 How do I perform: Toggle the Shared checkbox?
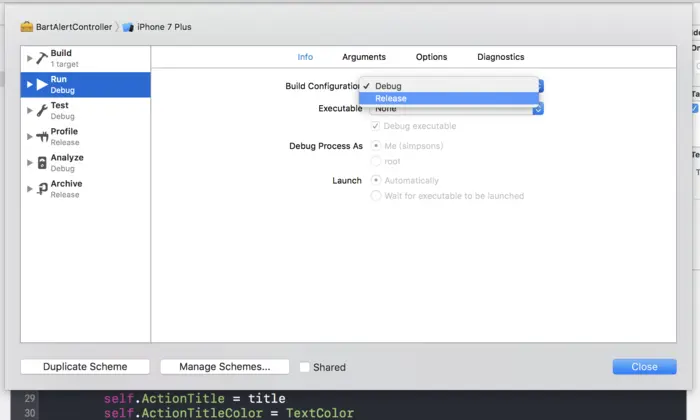tap(304, 367)
